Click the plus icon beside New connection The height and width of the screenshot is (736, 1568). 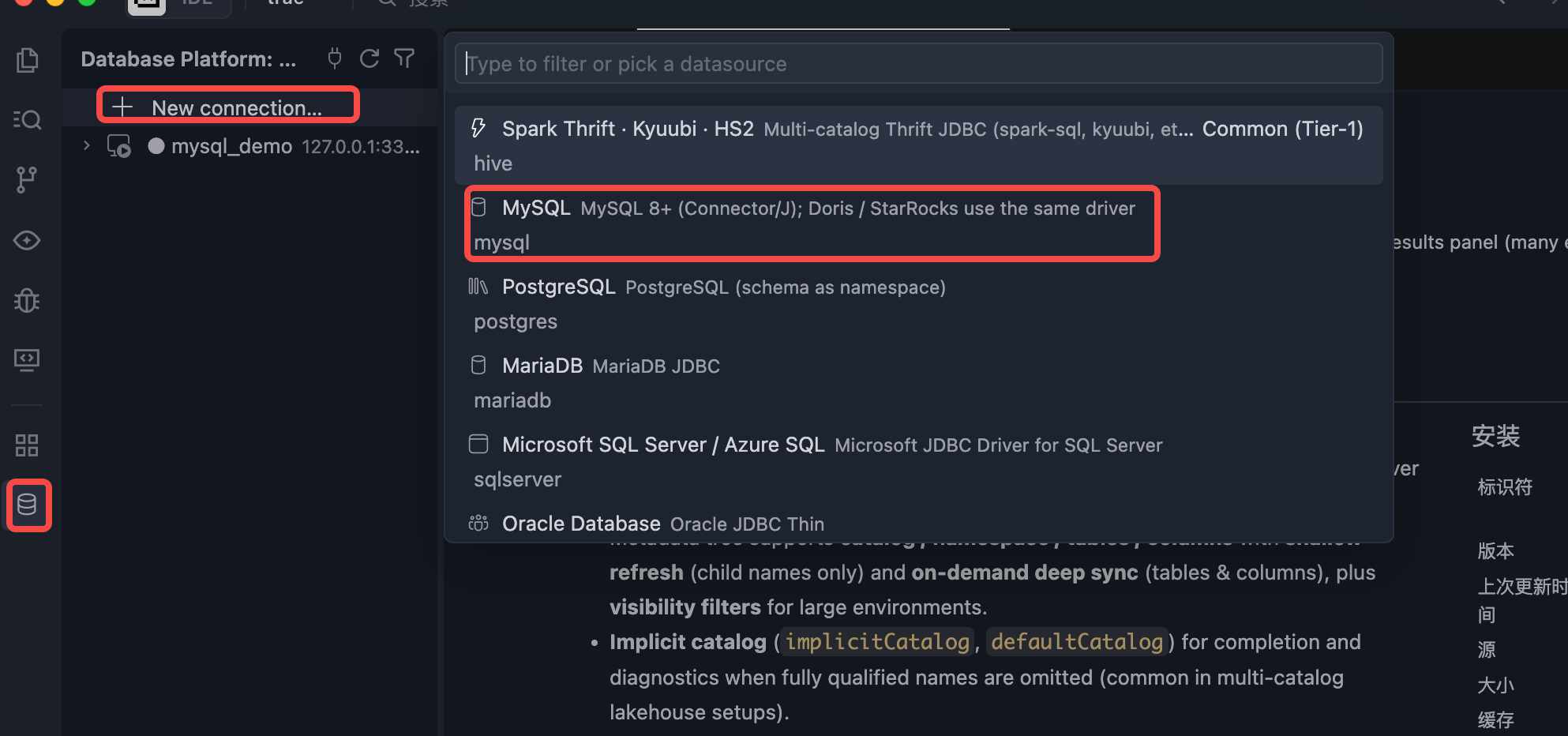(122, 107)
